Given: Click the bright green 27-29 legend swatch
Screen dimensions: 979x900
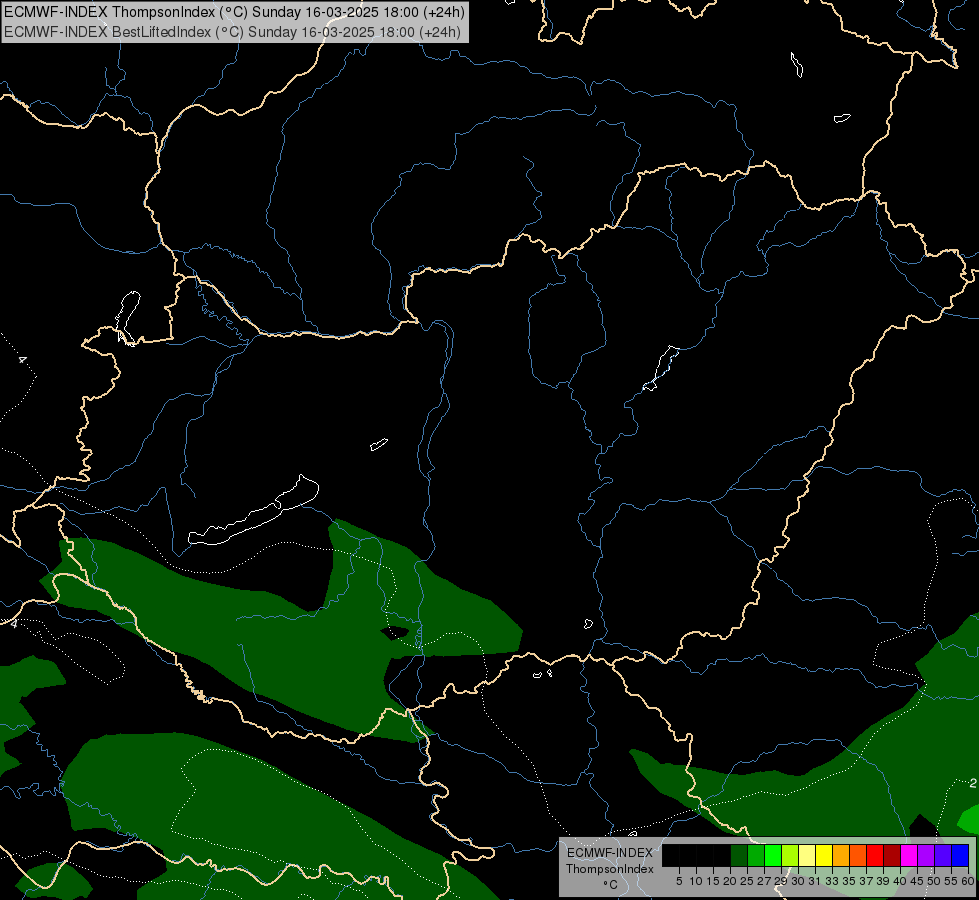Looking at the screenshot, I should (773, 855).
